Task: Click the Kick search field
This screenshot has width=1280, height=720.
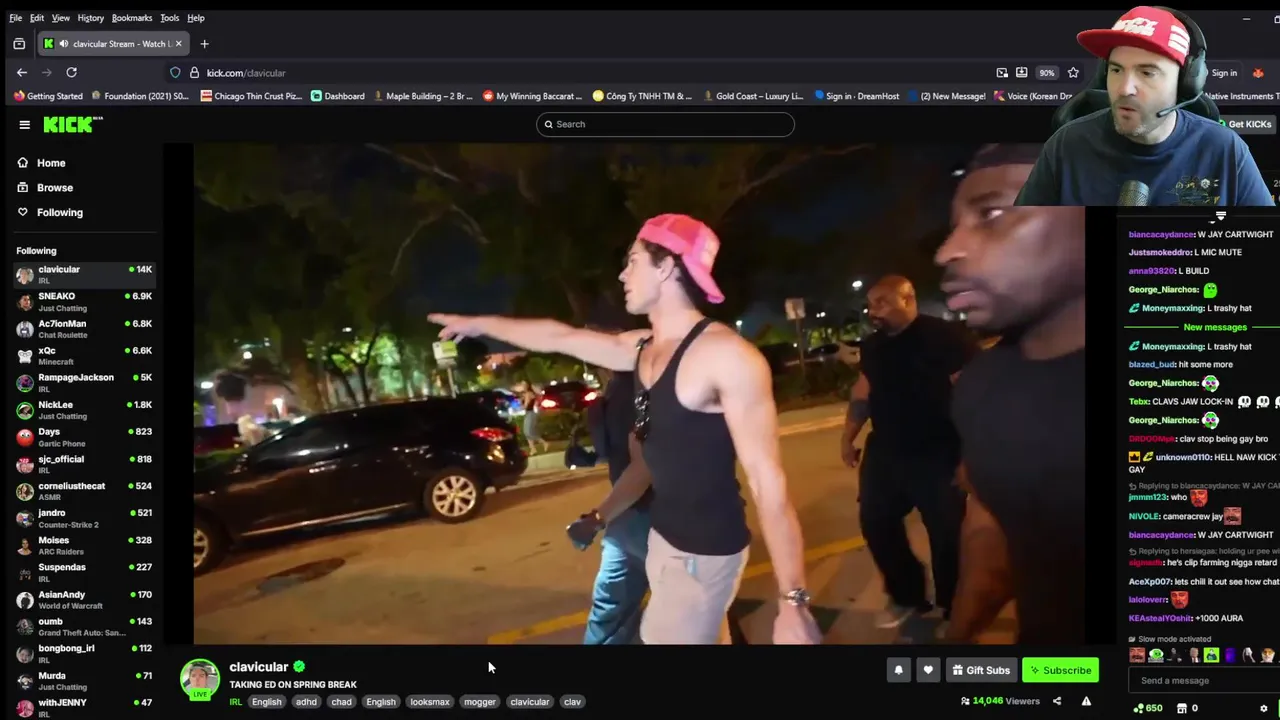Action: coord(665,124)
